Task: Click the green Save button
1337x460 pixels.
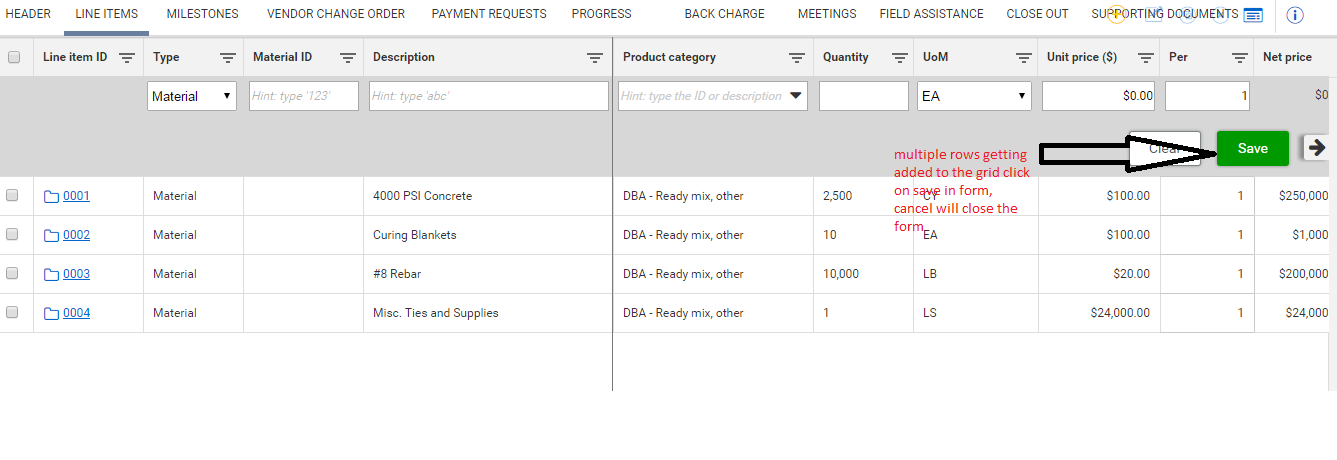Action: pos(1252,148)
